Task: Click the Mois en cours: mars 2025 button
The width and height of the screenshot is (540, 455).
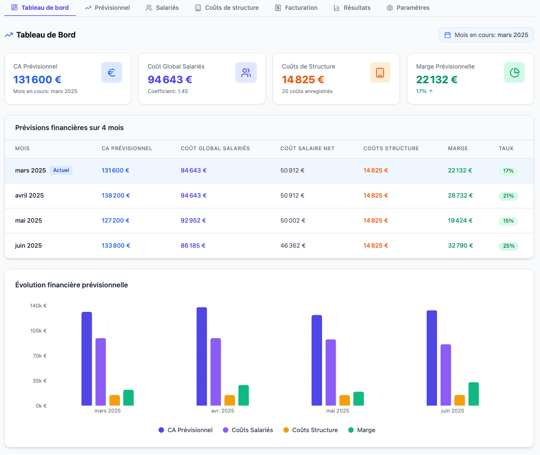Action: coord(486,35)
